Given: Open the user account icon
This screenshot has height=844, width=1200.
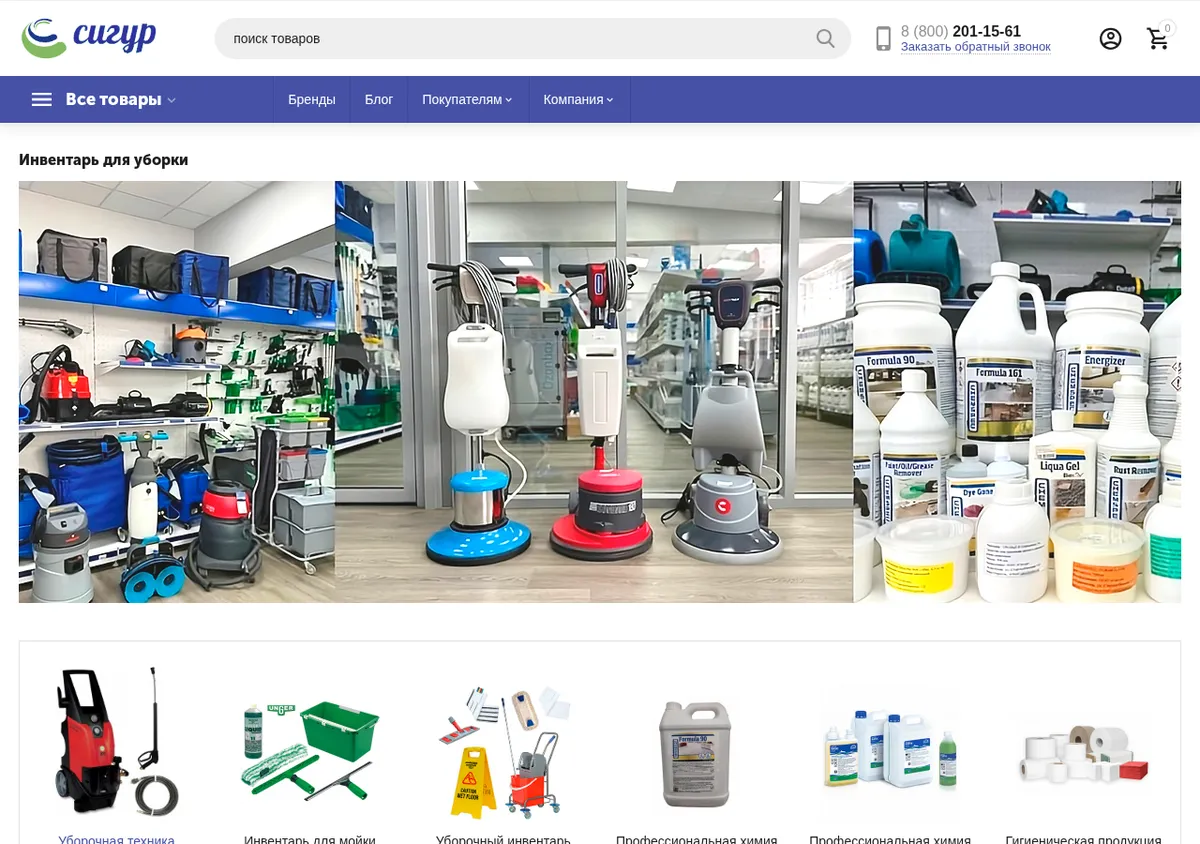Looking at the screenshot, I should click(x=1110, y=39).
